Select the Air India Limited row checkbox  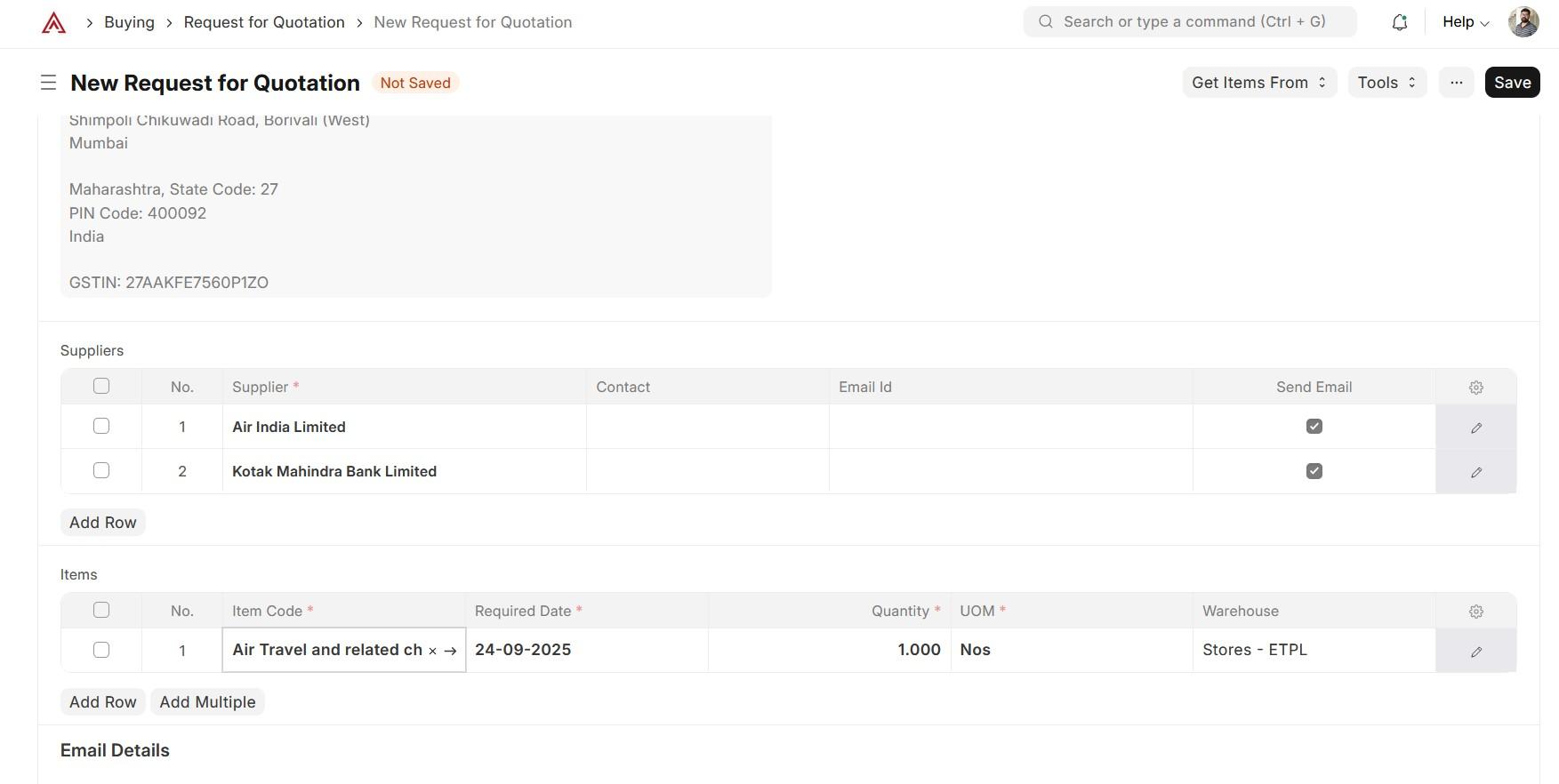(101, 426)
